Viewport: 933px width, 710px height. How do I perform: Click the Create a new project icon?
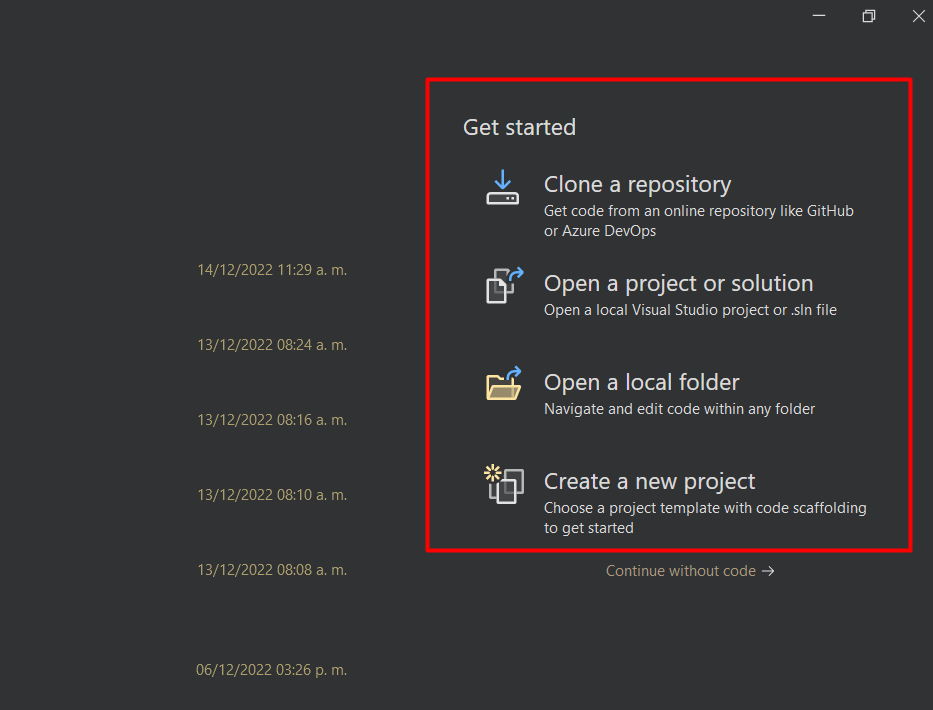(503, 485)
